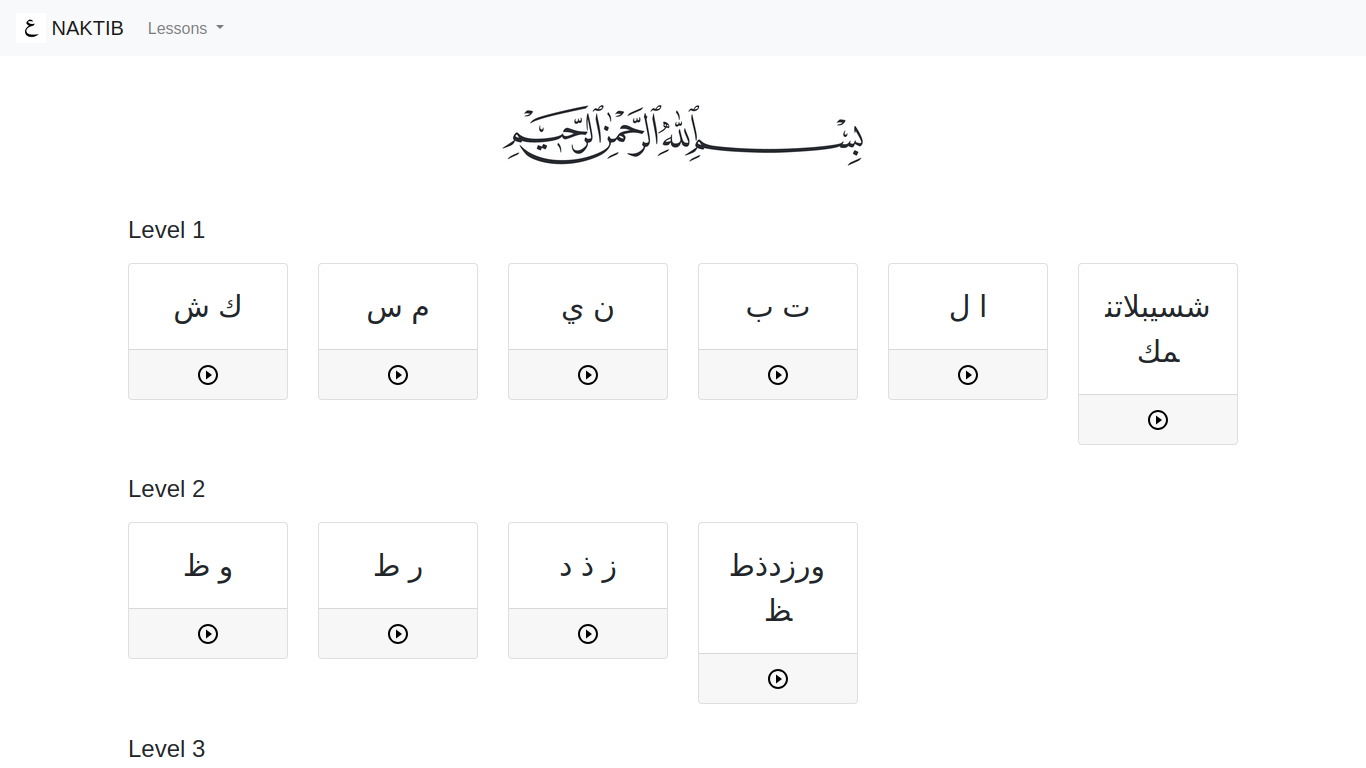
Task: Play the Level 1 review lesson audio
Action: tap(1157, 418)
